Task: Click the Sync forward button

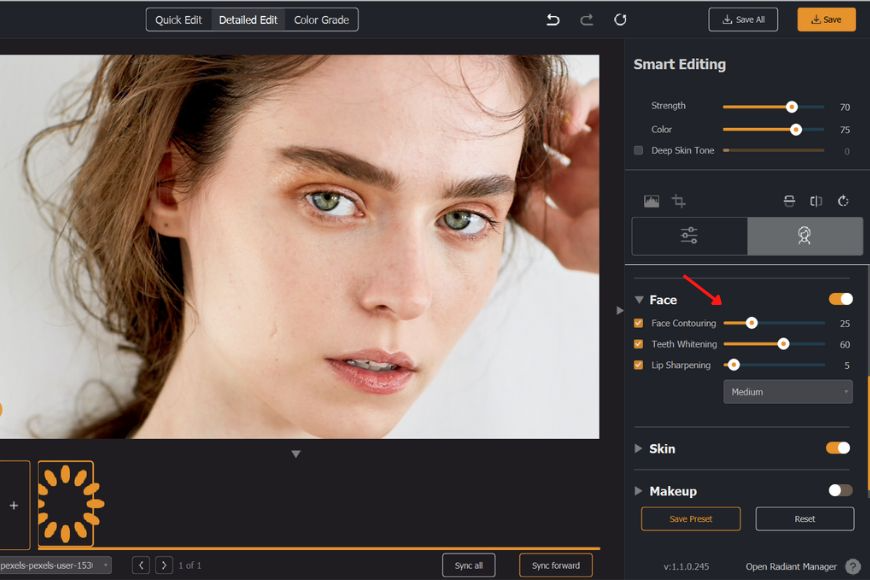Action: point(555,564)
